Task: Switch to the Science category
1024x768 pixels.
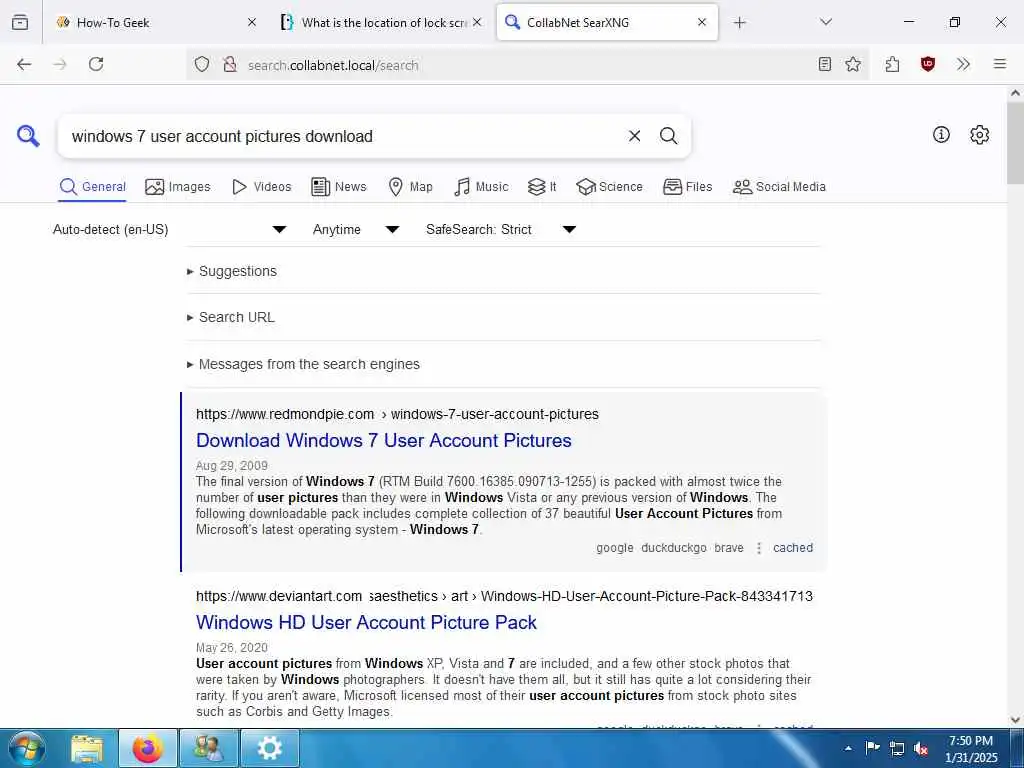Action: 609,187
